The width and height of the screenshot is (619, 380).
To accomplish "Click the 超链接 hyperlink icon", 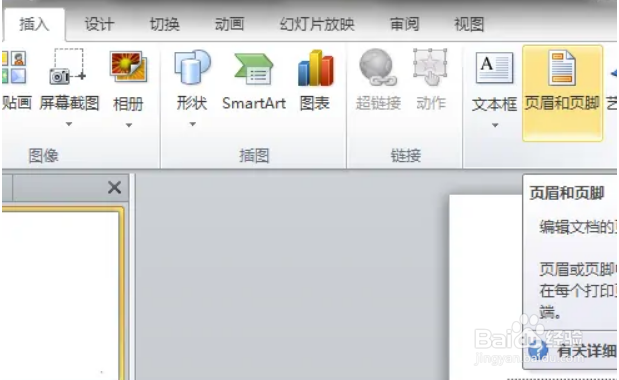I will tap(378, 67).
